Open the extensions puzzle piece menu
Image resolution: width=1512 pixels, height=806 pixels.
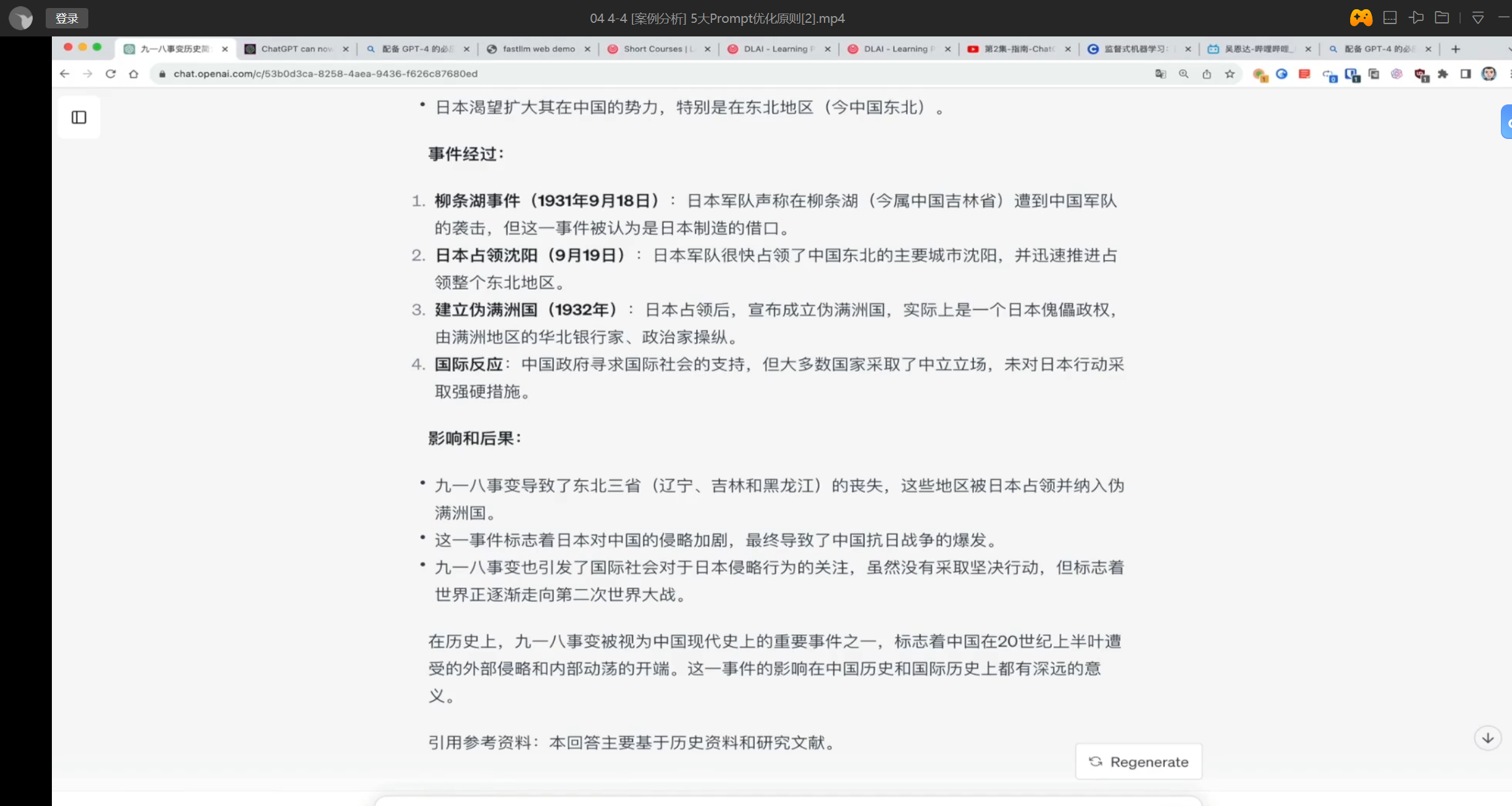(x=1443, y=74)
